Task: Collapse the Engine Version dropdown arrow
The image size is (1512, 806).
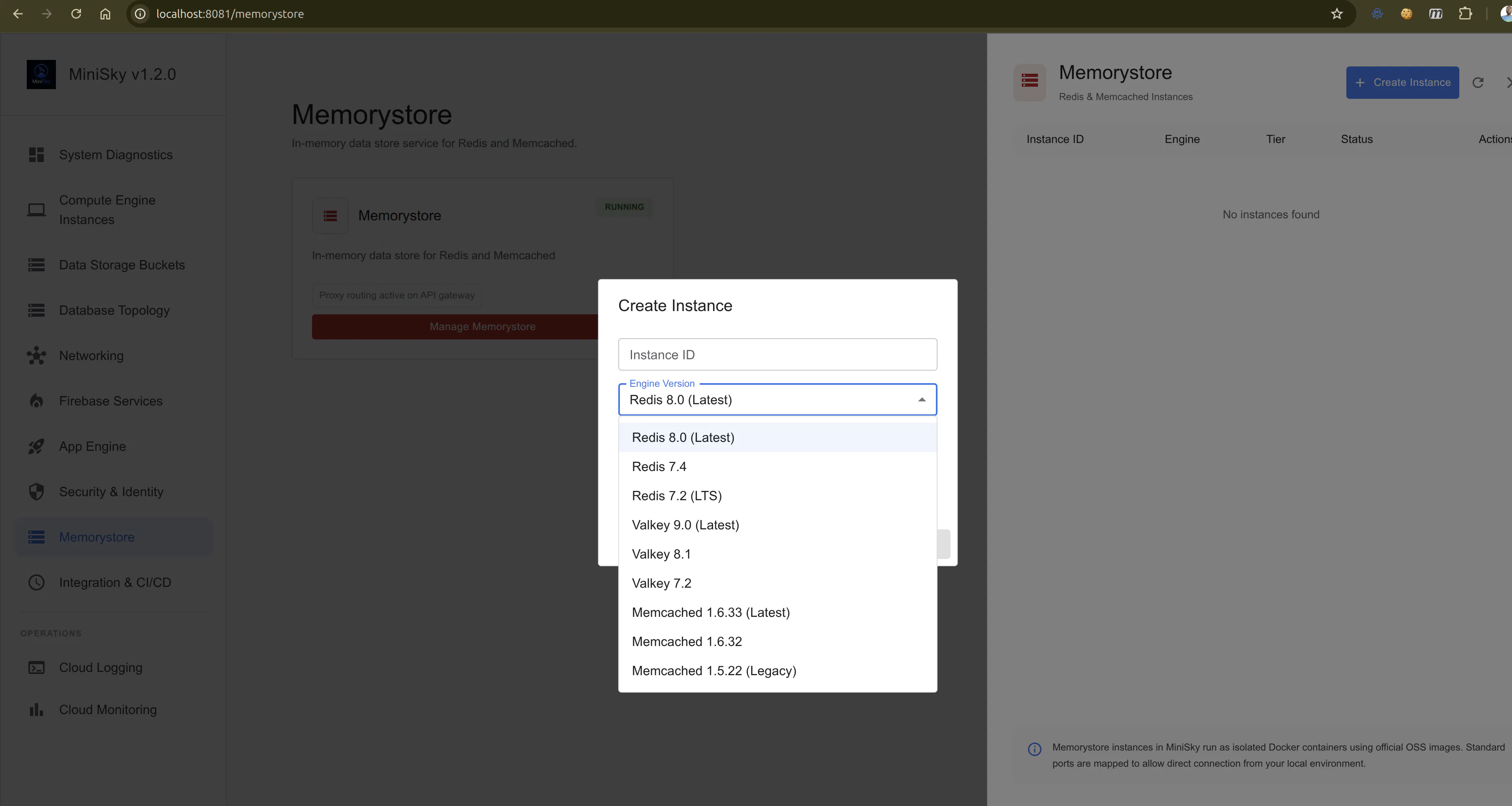Action: tap(922, 399)
